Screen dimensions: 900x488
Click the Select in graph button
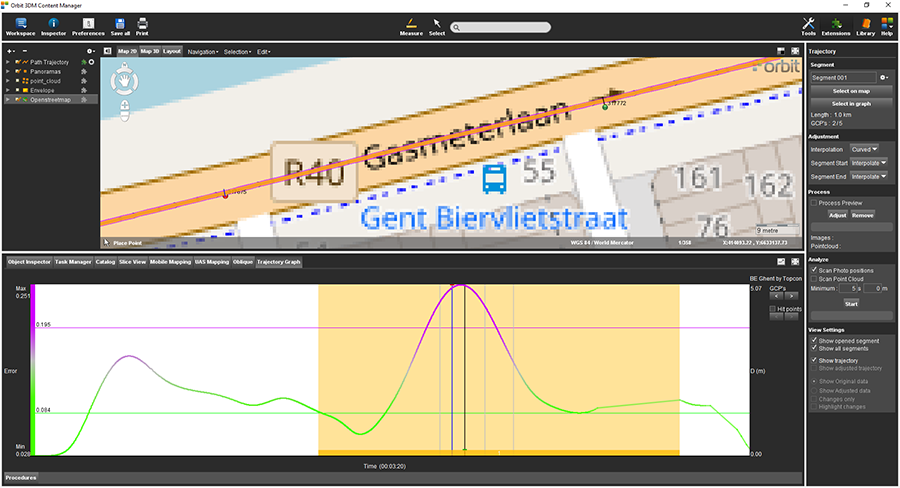(851, 104)
